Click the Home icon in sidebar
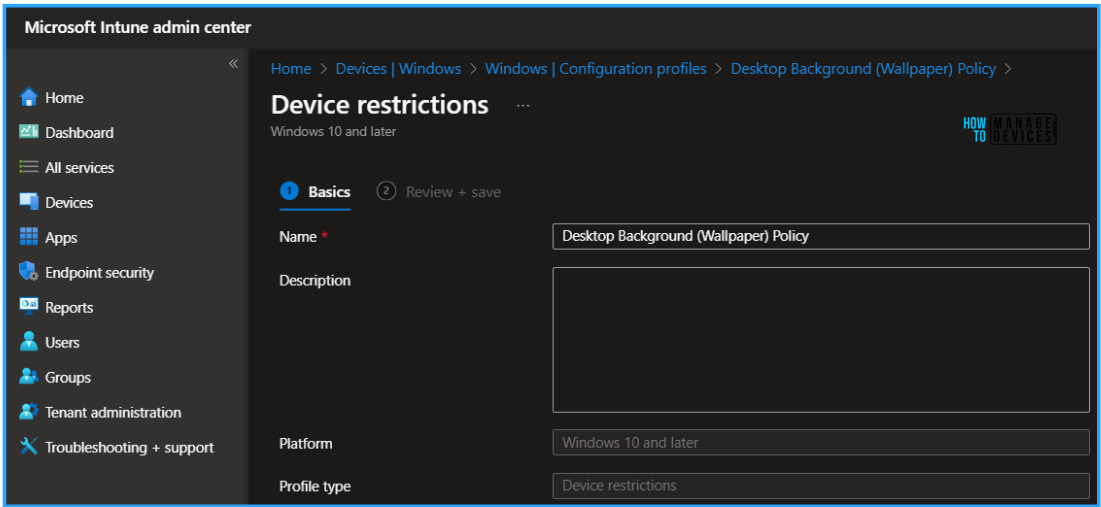Screen dimensions: 1101x507 (x=29, y=97)
